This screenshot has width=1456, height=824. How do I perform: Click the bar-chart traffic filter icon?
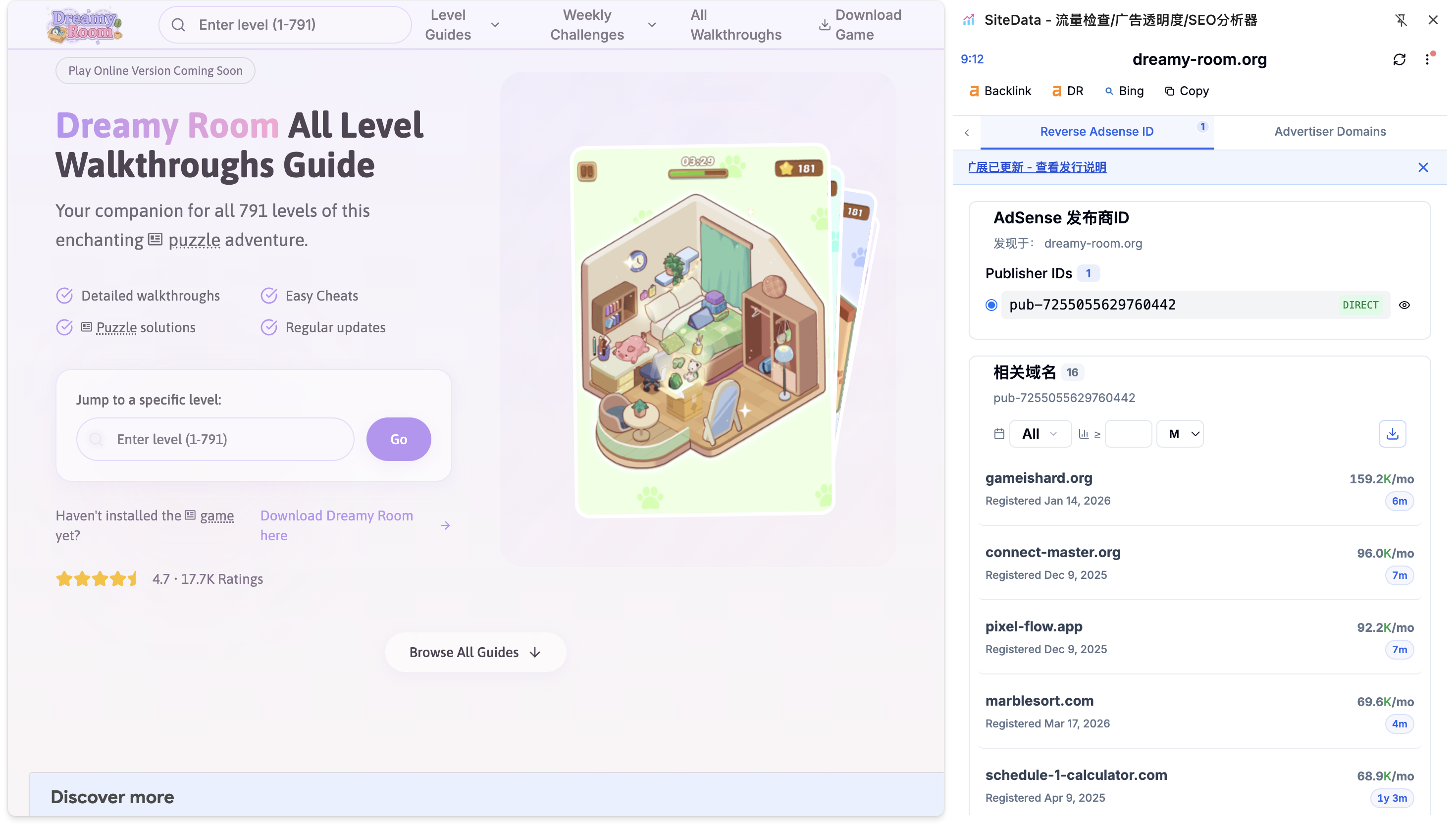(x=1084, y=434)
